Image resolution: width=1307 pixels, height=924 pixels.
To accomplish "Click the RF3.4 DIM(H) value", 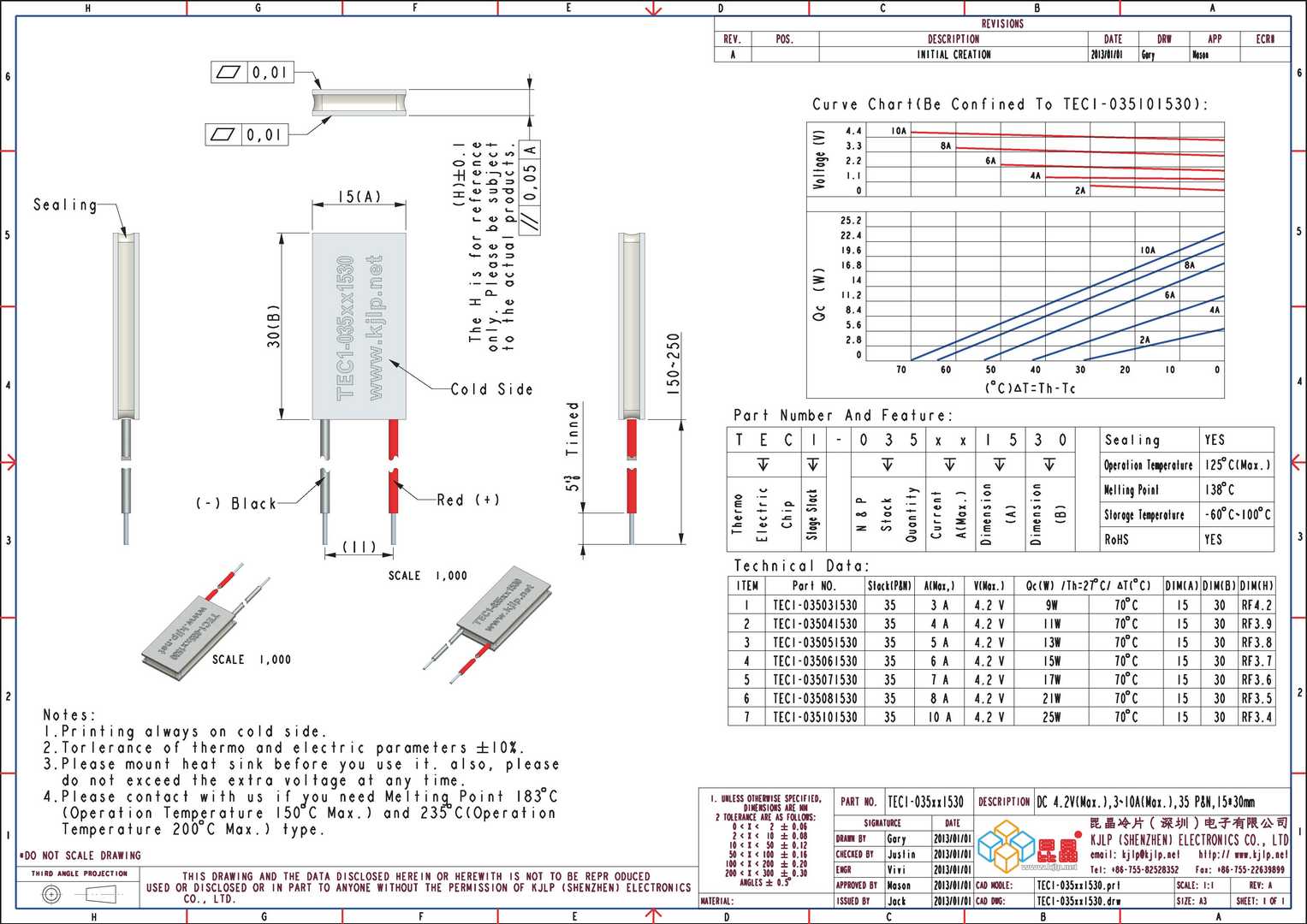I will (1257, 717).
